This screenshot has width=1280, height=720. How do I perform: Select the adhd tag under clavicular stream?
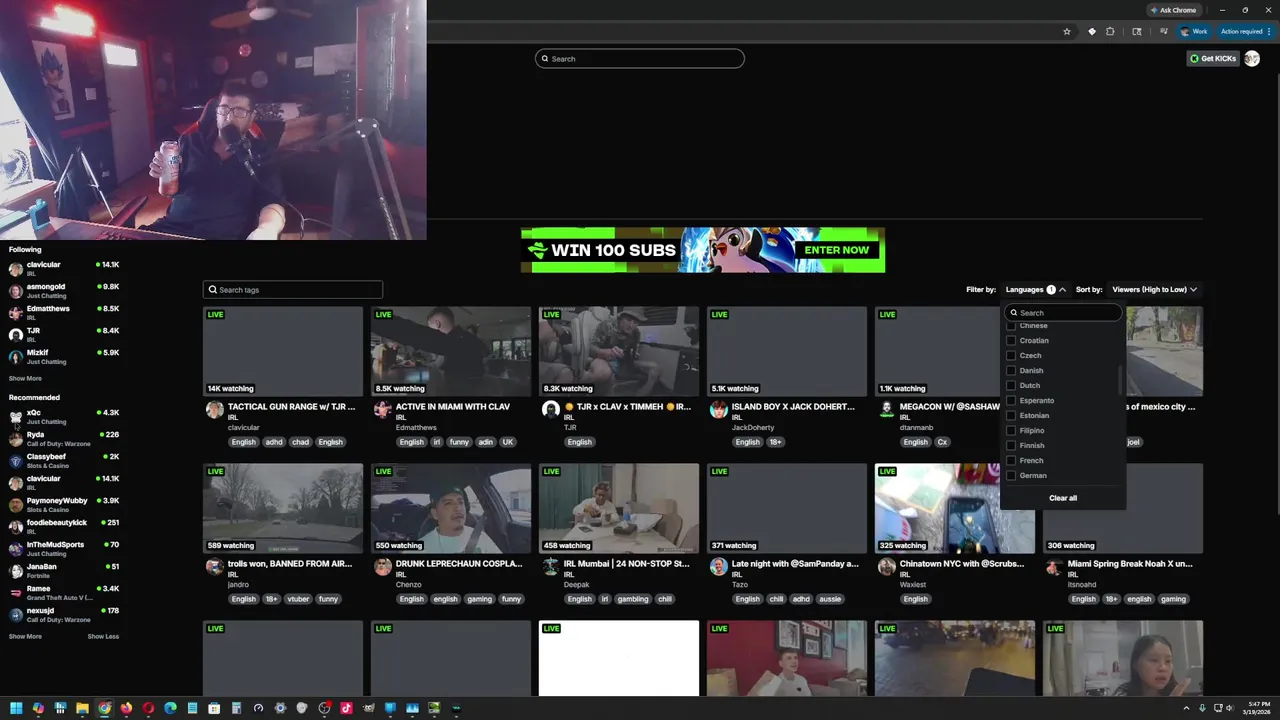273,442
